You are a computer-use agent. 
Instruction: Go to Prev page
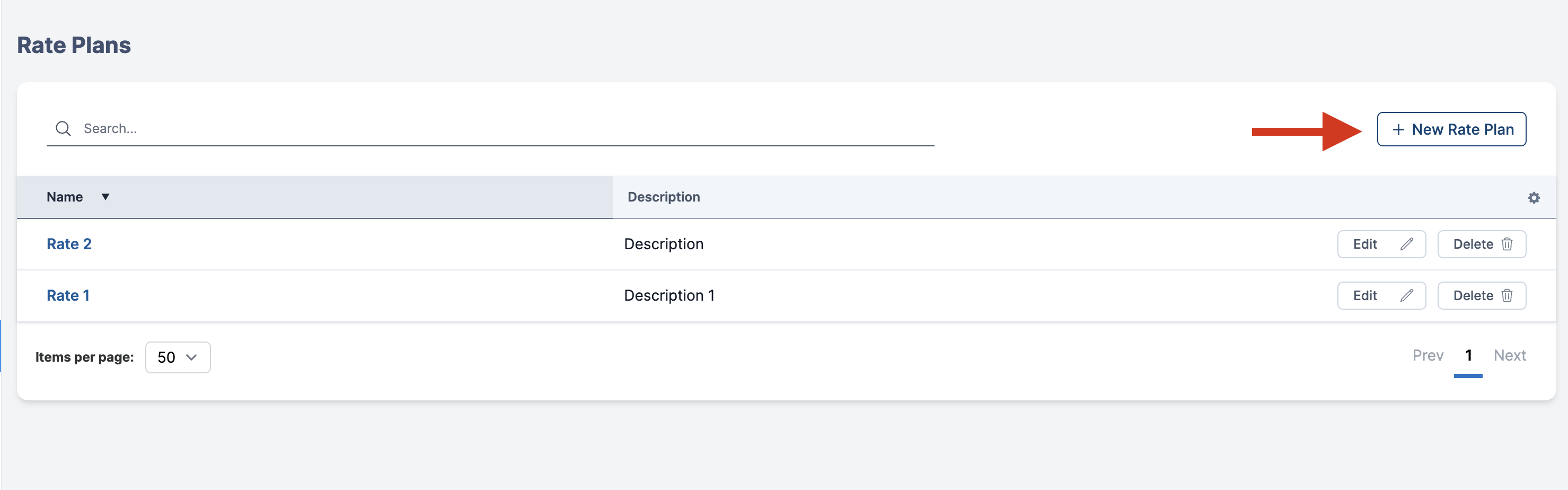click(x=1428, y=355)
